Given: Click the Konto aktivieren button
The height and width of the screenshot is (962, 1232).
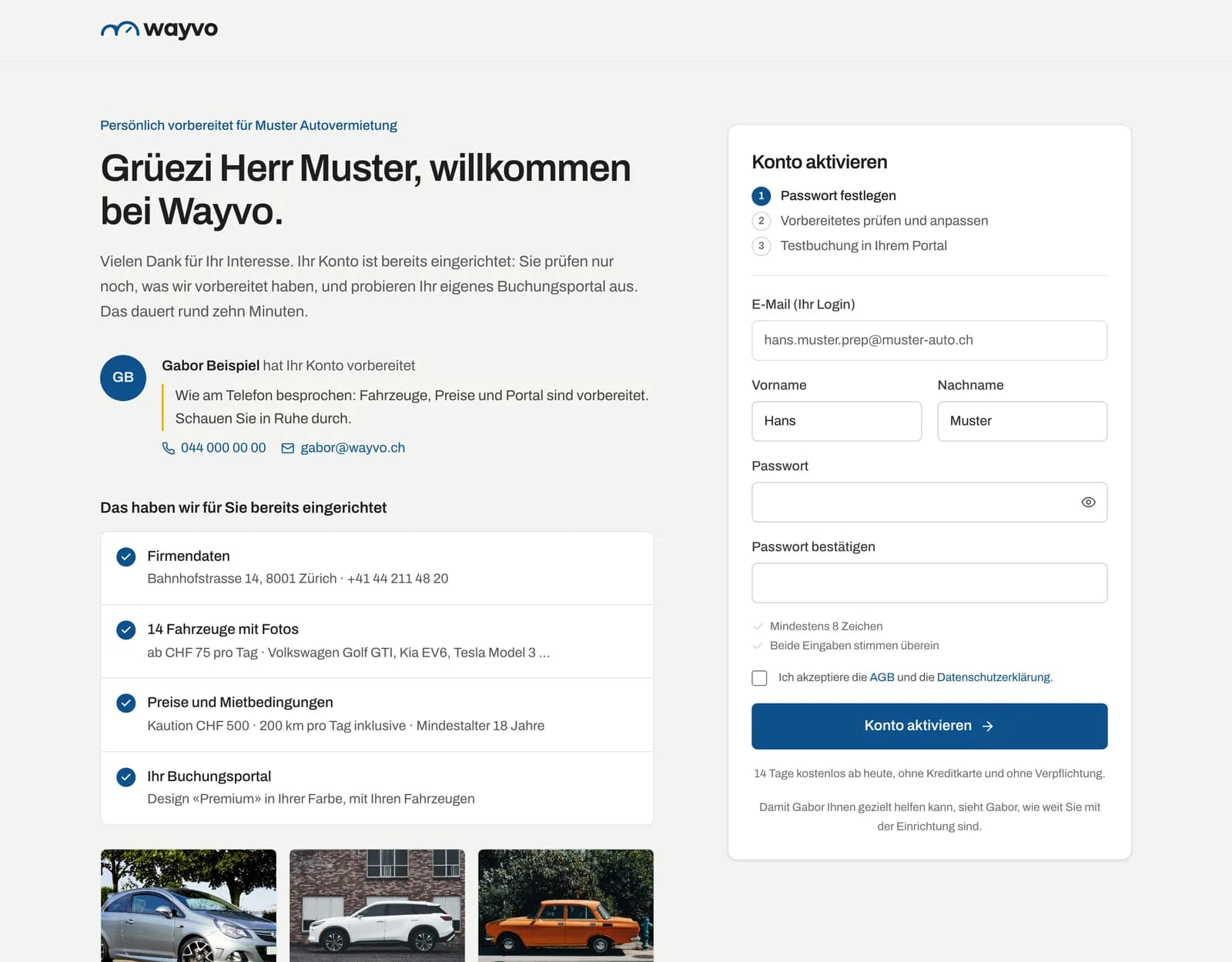Looking at the screenshot, I should 929,726.
